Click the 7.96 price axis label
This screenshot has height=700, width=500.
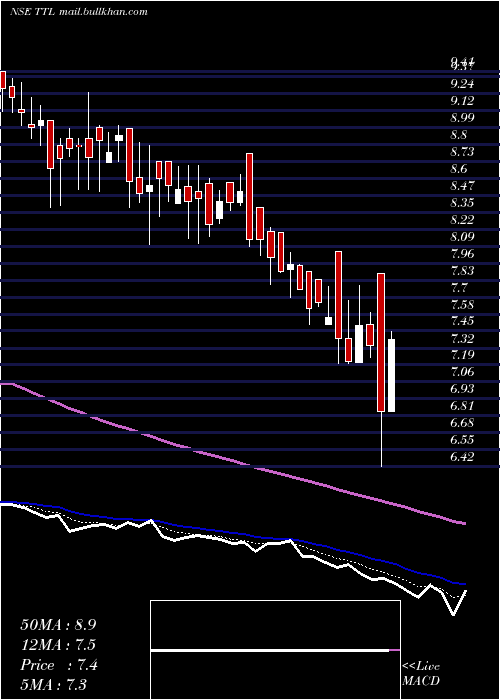tap(463, 254)
